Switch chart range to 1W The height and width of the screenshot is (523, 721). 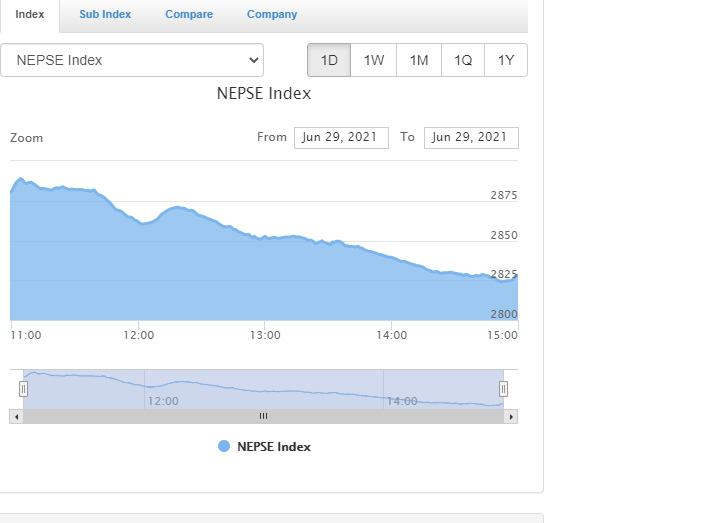[x=374, y=60]
